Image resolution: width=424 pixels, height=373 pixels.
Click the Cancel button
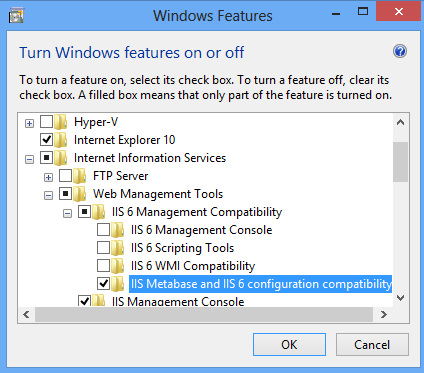372,345
